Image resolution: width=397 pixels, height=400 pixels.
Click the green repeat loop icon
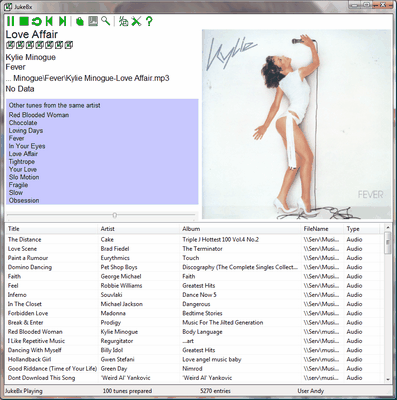pos(37,21)
